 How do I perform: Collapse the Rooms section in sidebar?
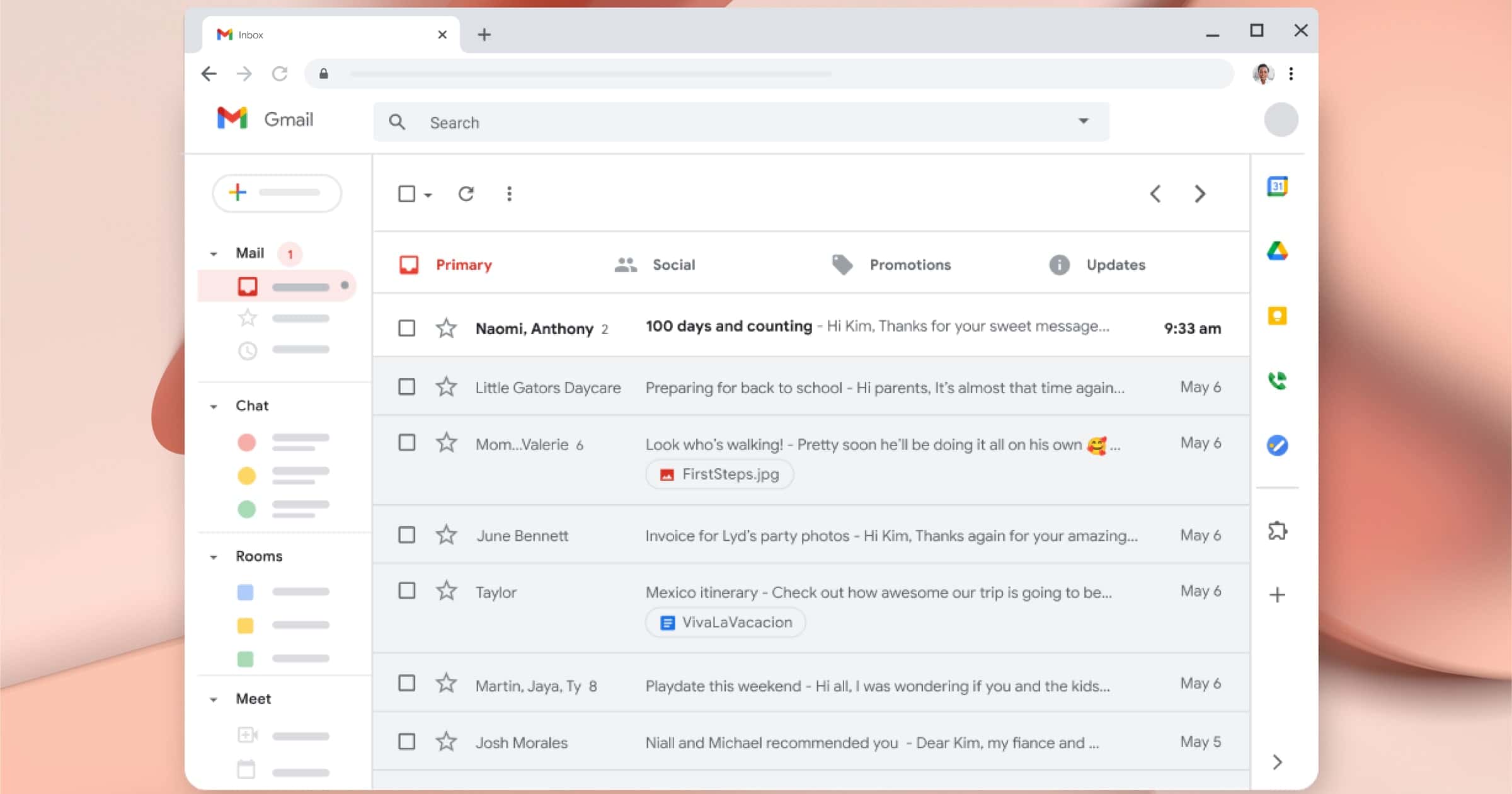tap(214, 557)
